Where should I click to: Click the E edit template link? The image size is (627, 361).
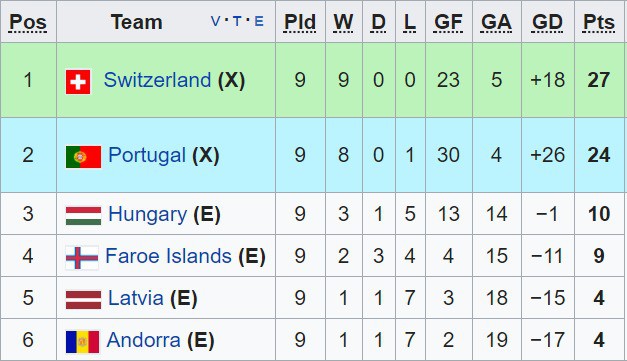coord(259,21)
